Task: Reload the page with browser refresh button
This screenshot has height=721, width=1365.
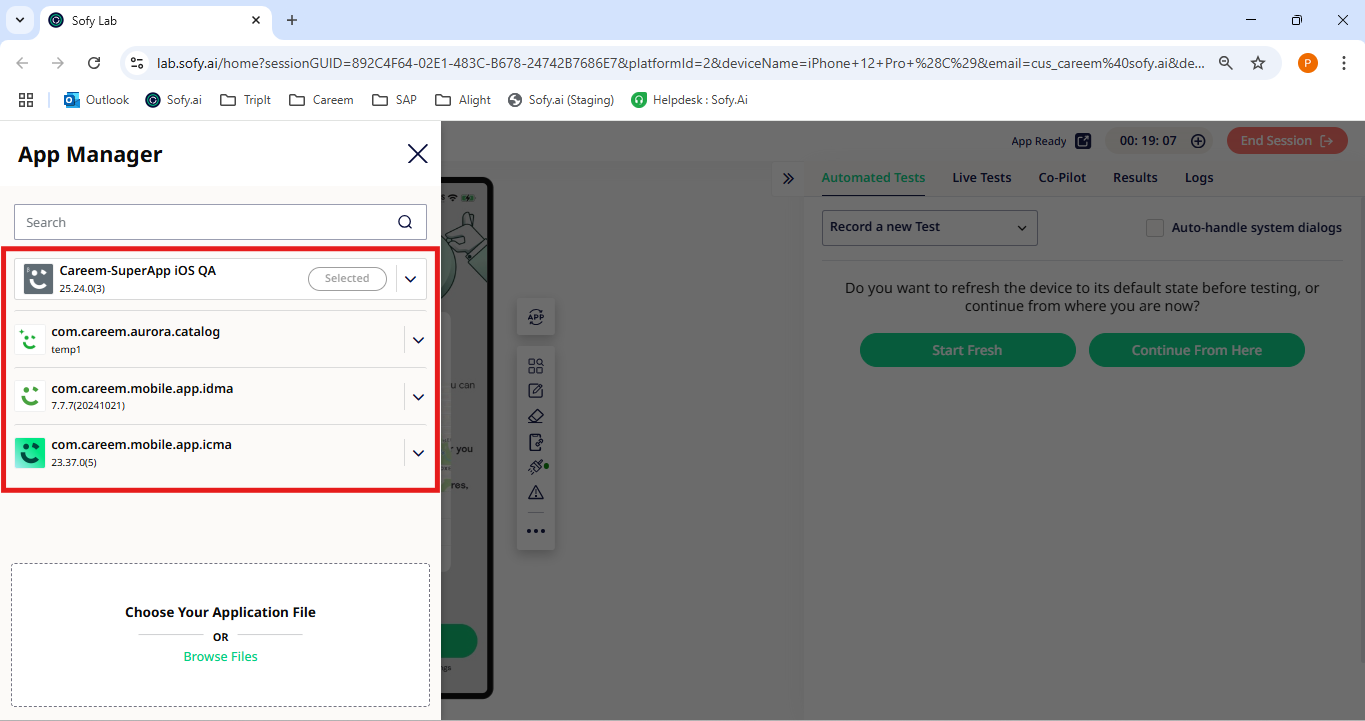Action: (x=94, y=63)
